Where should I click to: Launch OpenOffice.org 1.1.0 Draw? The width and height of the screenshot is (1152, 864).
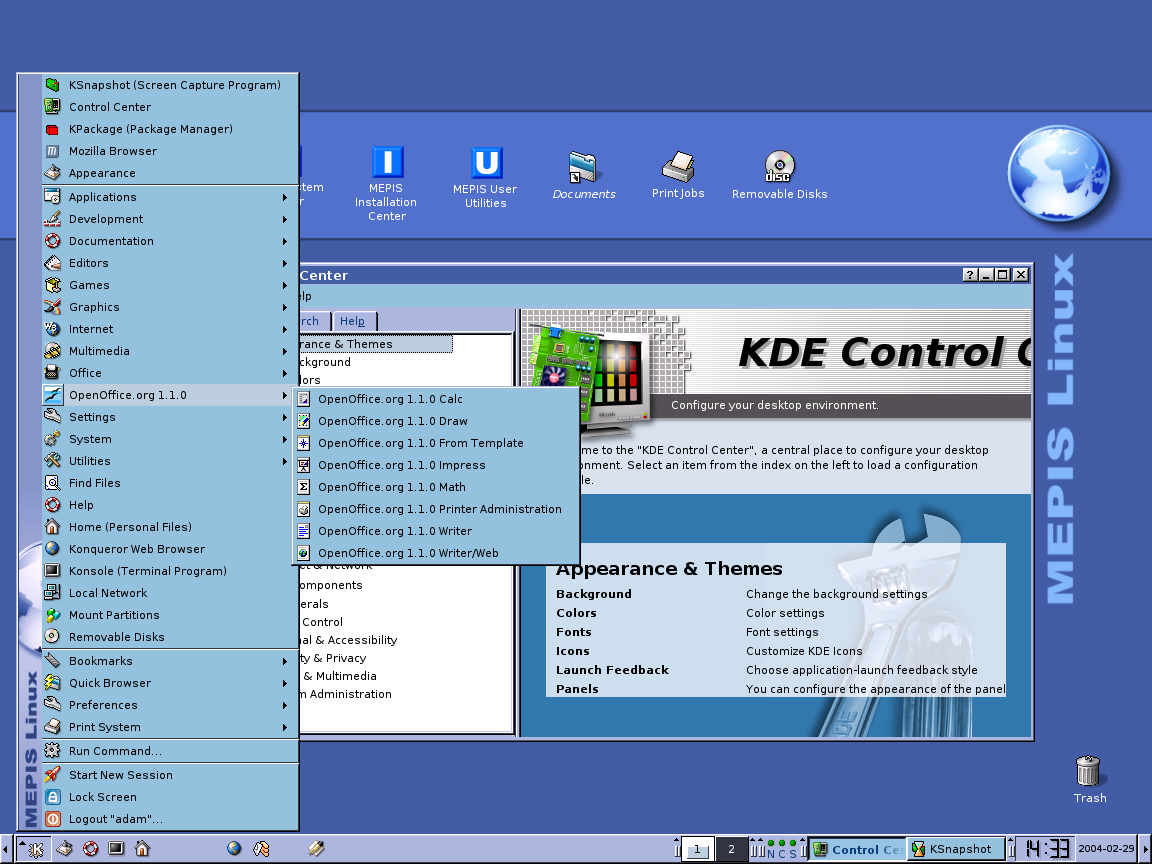point(436,421)
